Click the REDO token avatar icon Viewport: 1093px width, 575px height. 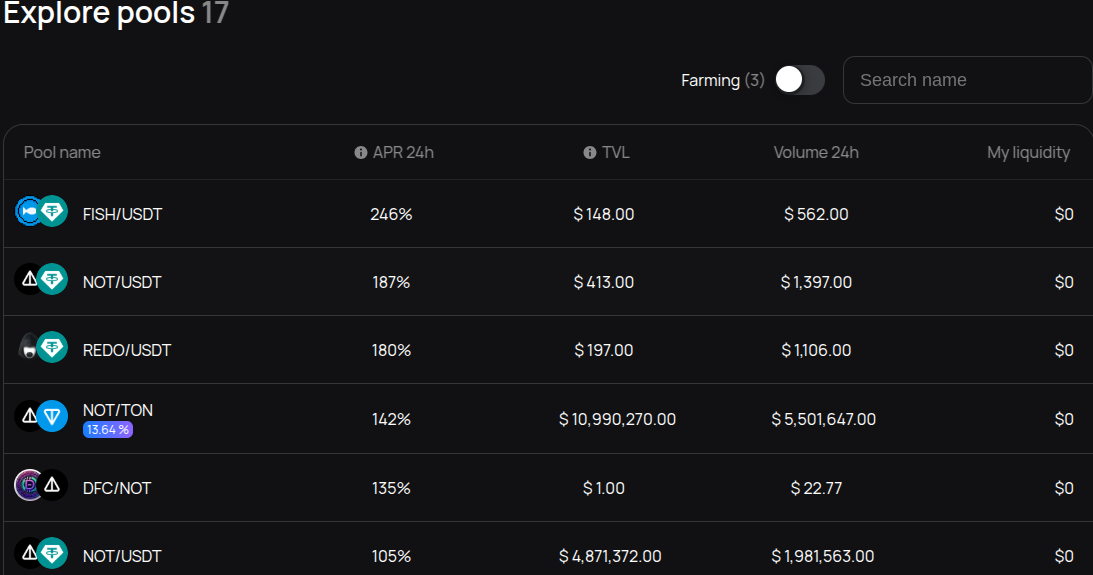[x=29, y=348]
